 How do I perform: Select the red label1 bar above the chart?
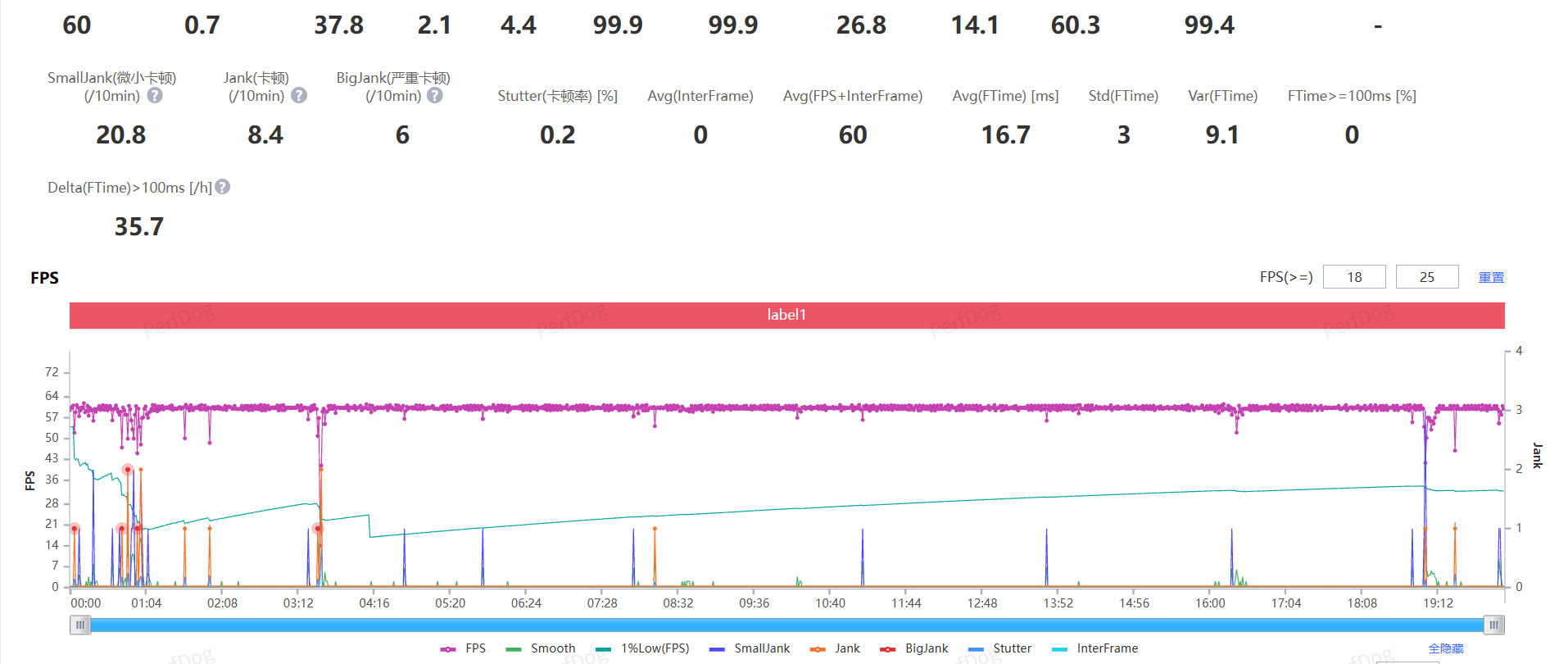[x=786, y=315]
